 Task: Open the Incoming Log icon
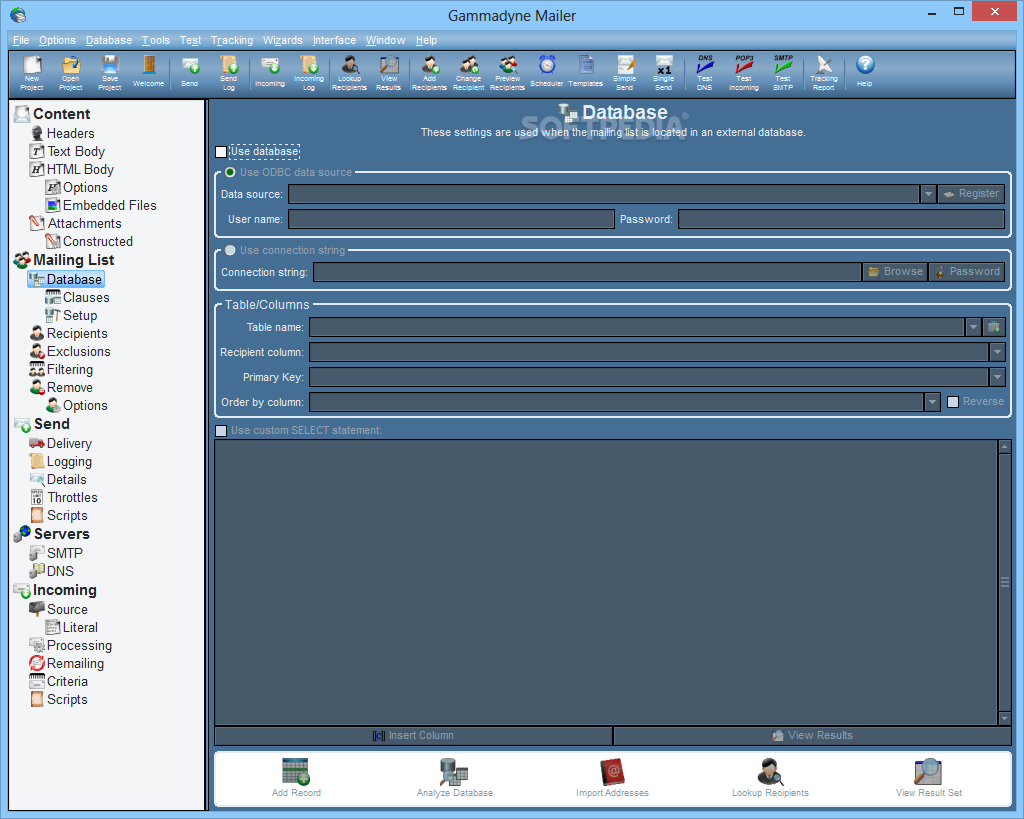(x=309, y=72)
